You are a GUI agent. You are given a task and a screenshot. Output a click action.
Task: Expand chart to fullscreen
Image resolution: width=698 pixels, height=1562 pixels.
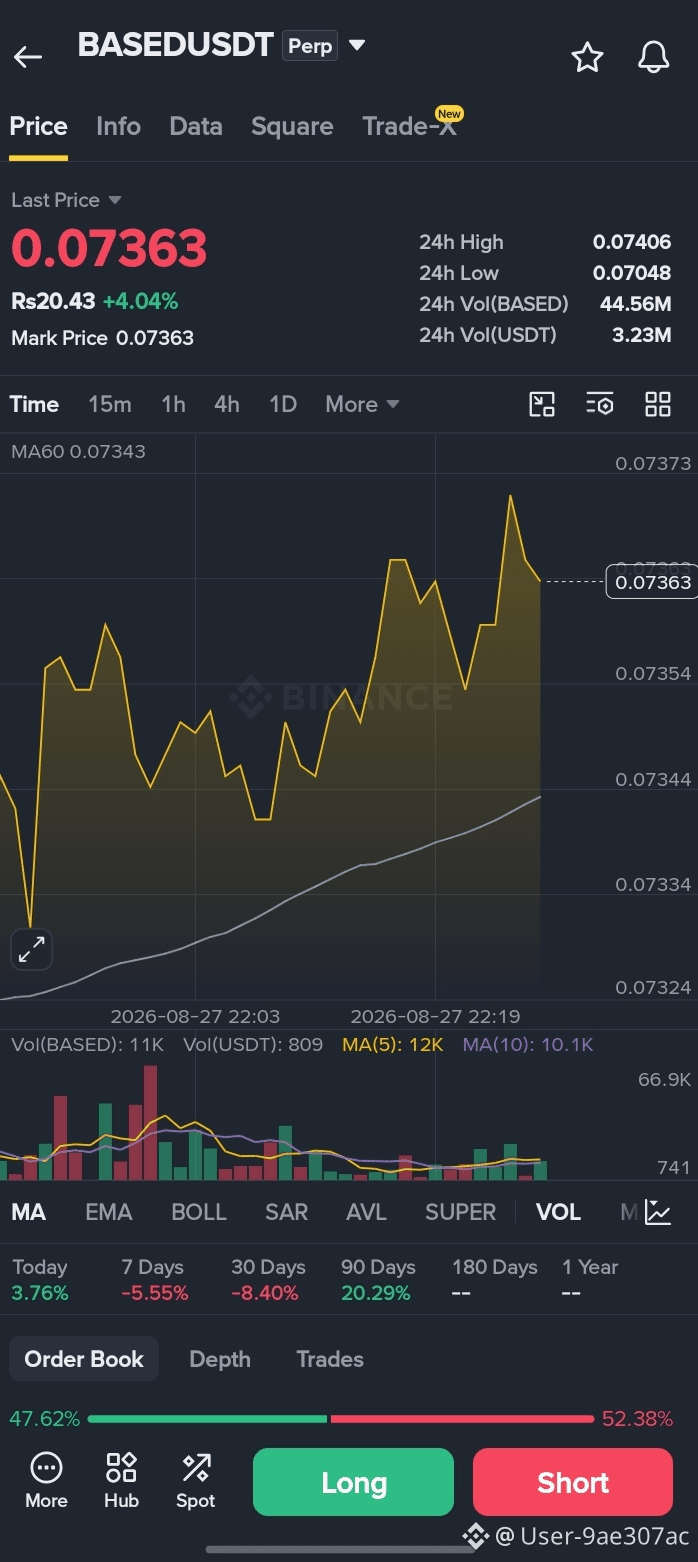31,949
